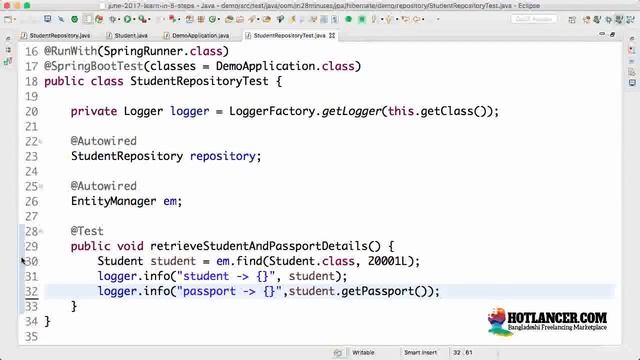
Task: Open the Next Annotation dropdown arrow
Action: 382,19
